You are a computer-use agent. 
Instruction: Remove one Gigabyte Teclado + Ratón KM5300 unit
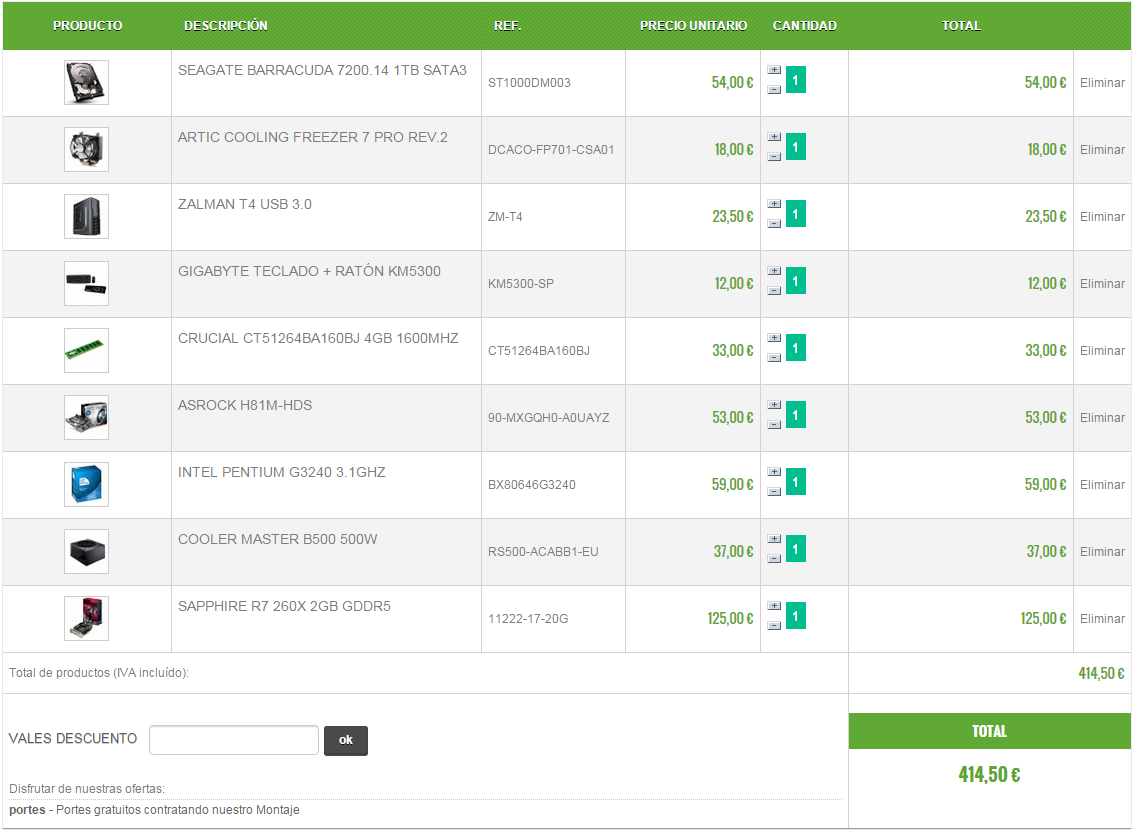[774, 290]
